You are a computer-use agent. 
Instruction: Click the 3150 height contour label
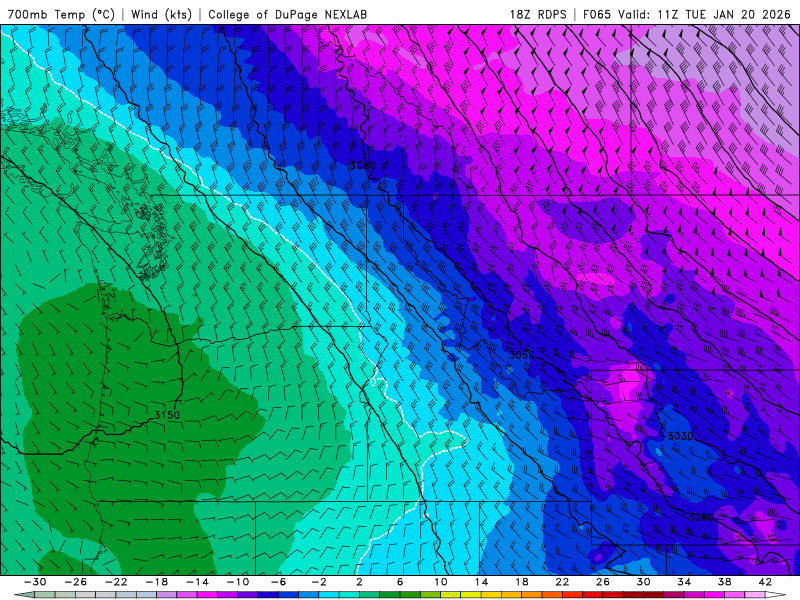pyautogui.click(x=167, y=415)
